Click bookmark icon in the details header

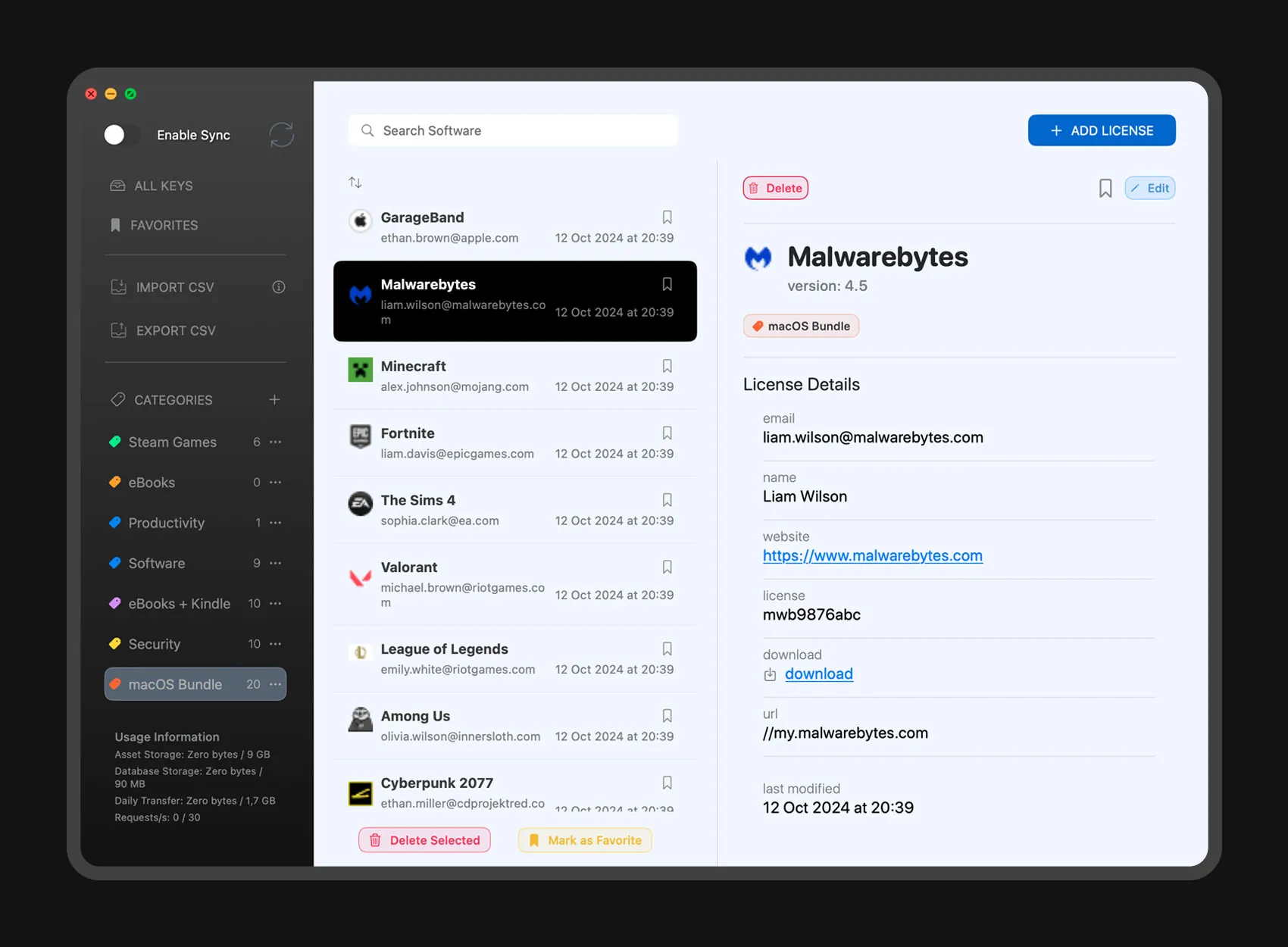point(1105,188)
